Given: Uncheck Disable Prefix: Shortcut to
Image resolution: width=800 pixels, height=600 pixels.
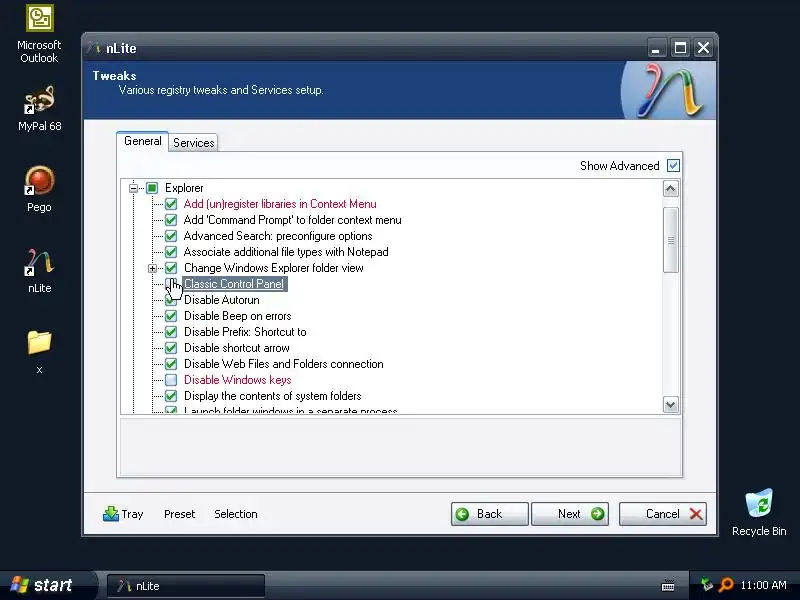Looking at the screenshot, I should [171, 332].
